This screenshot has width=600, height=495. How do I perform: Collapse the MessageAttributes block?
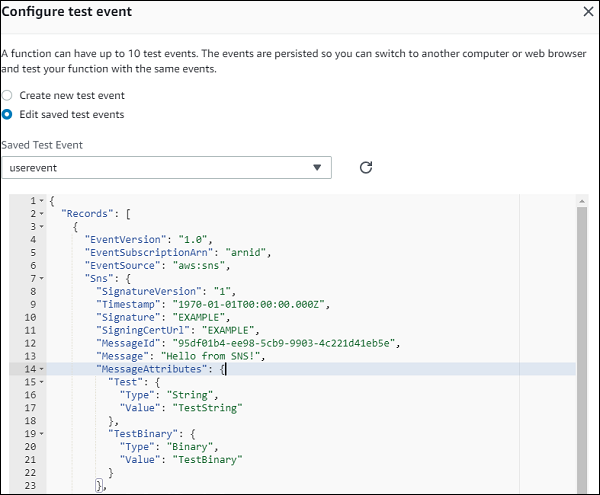click(x=41, y=369)
